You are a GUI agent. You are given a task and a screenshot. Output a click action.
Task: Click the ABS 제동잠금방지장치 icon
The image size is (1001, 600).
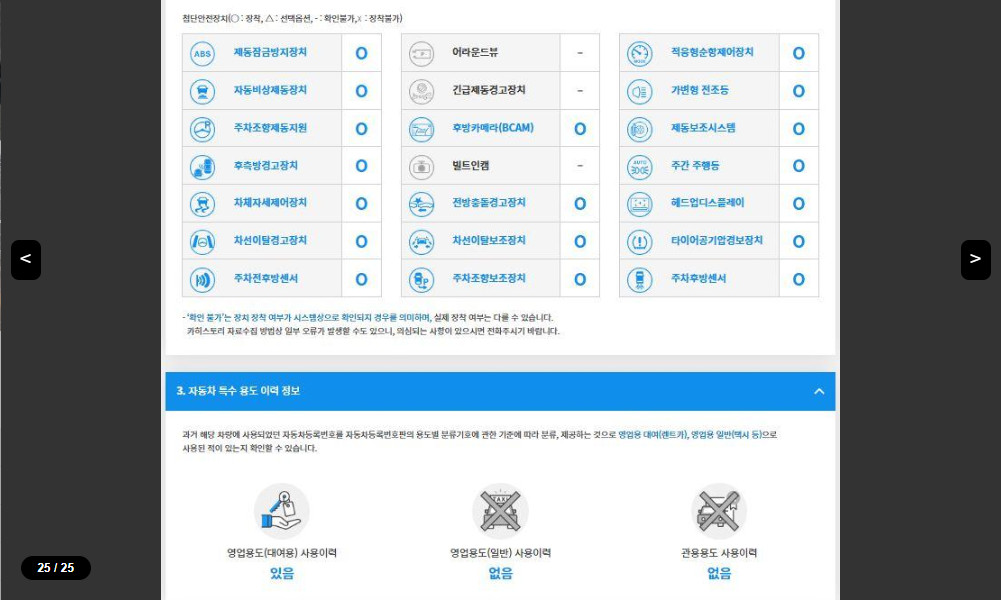203,53
